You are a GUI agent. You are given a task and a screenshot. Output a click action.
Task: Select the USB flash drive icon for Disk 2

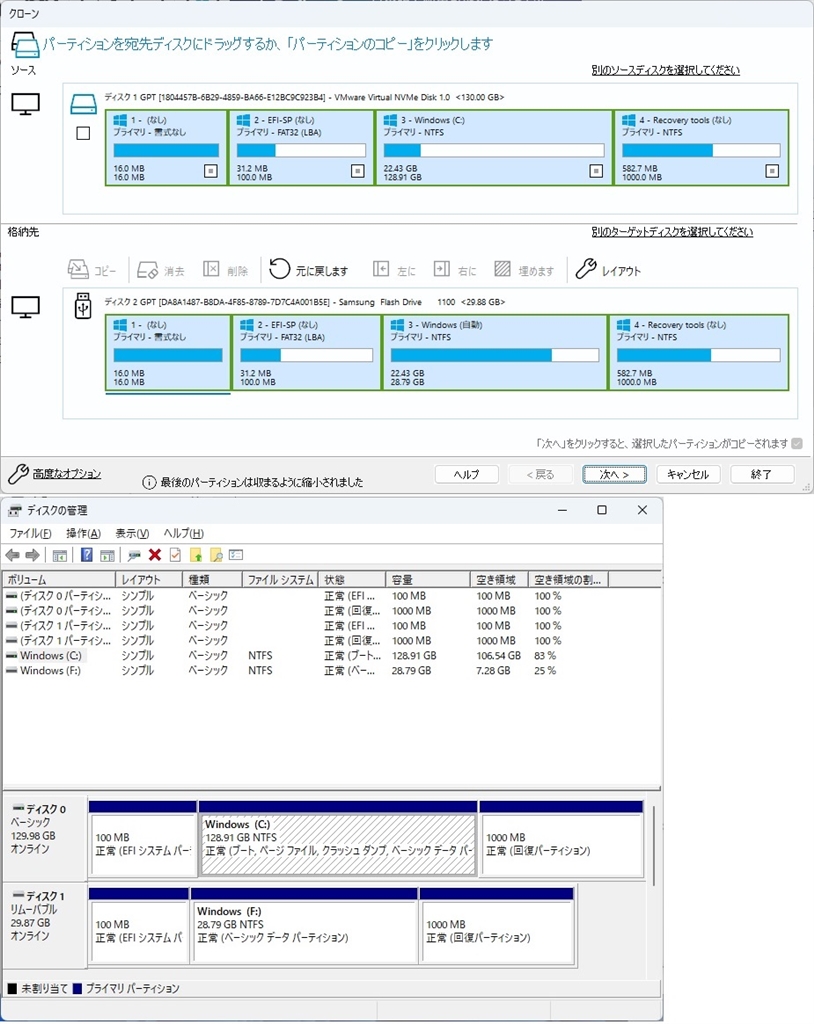click(83, 306)
